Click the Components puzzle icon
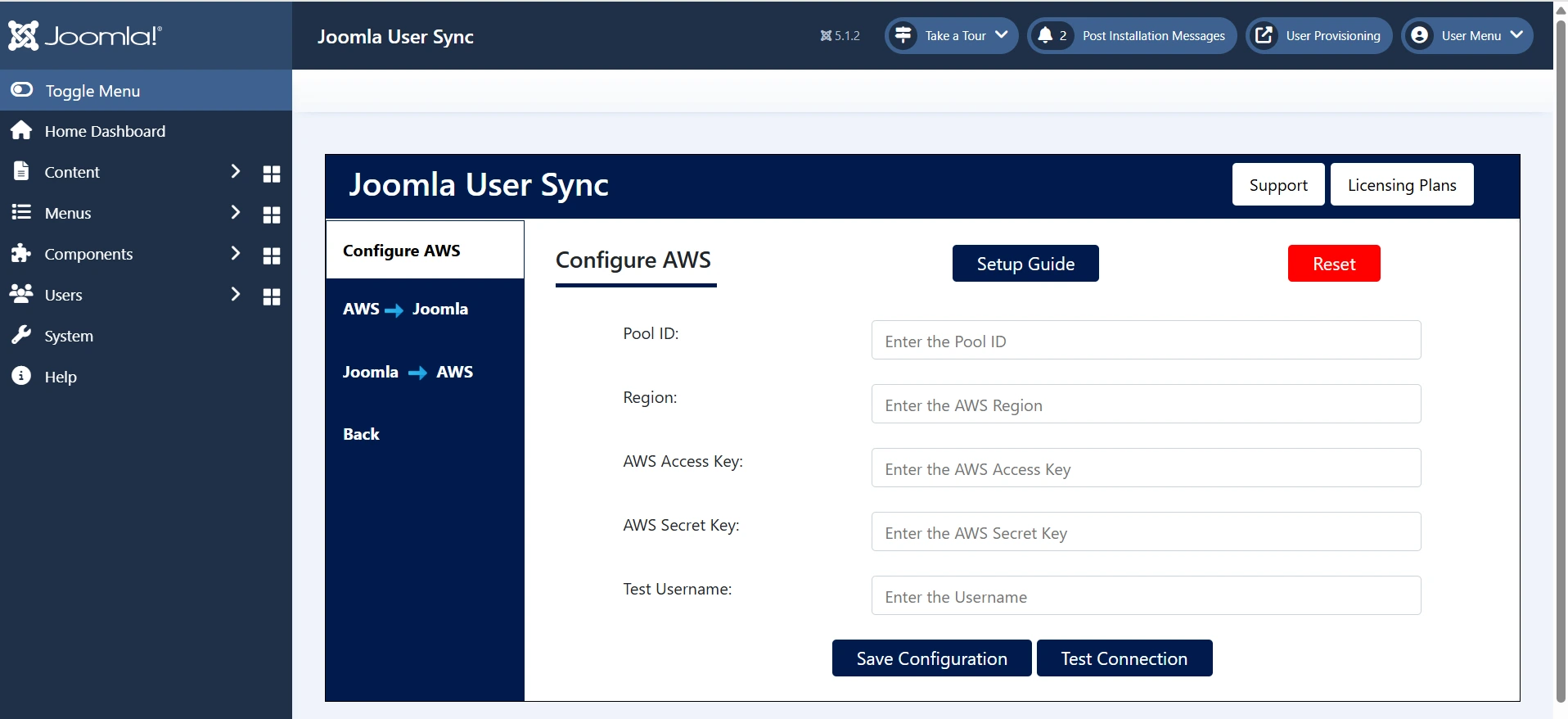The height and width of the screenshot is (719, 1568). coord(21,253)
